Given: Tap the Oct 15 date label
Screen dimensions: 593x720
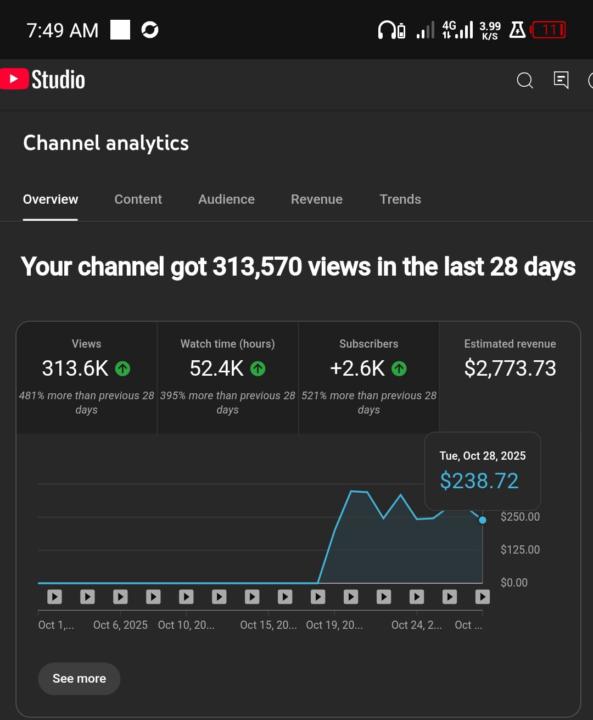Looking at the screenshot, I should pyautogui.click(x=268, y=625).
